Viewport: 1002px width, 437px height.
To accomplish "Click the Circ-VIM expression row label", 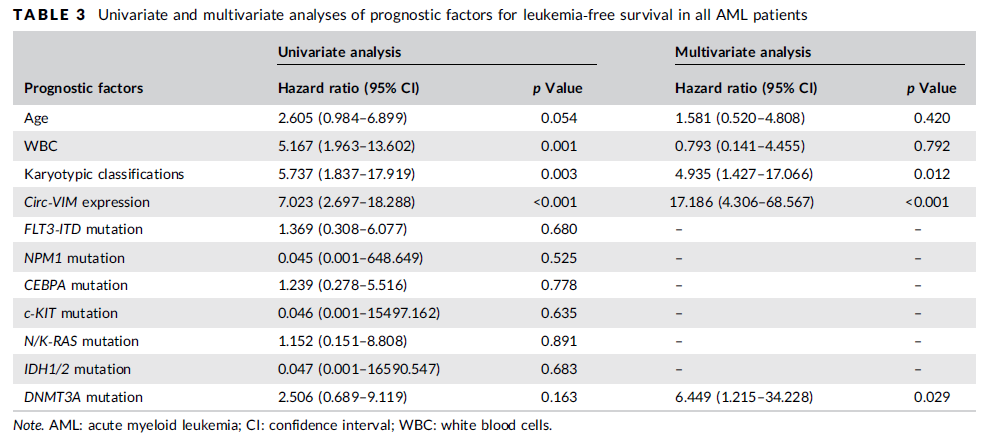I will pyautogui.click(x=86, y=202).
